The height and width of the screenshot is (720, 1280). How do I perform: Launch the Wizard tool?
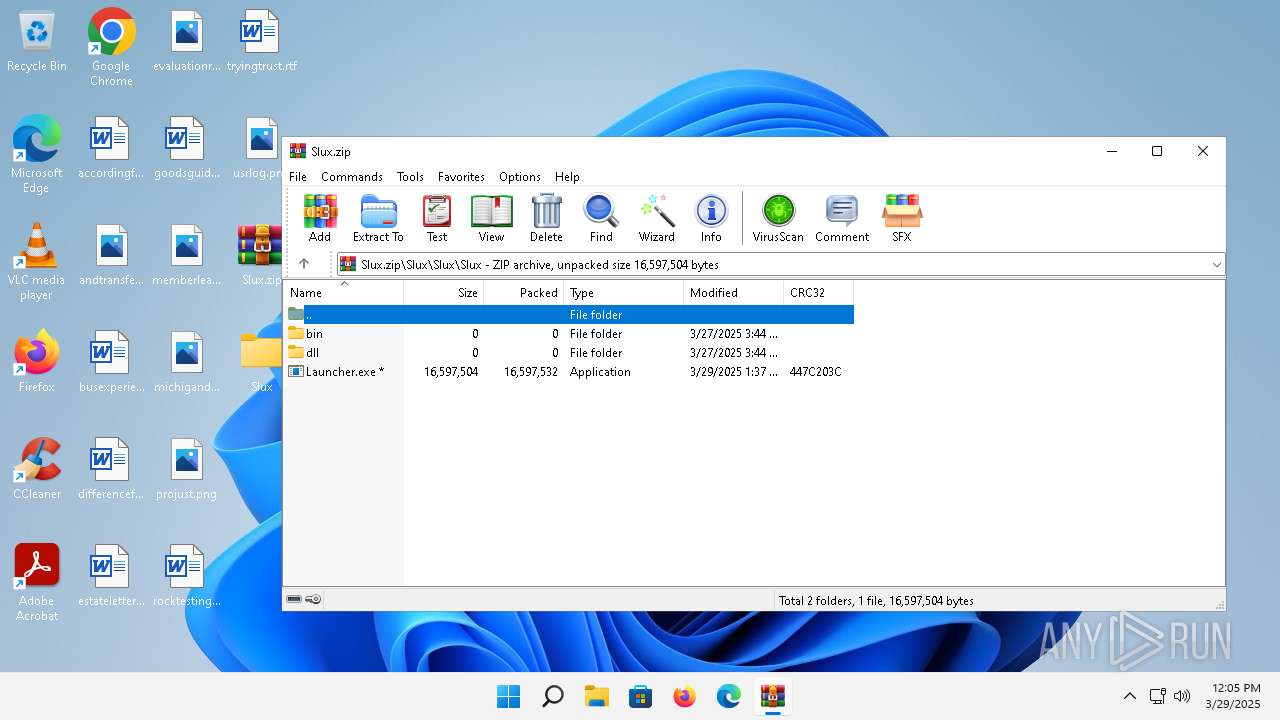coord(657,218)
